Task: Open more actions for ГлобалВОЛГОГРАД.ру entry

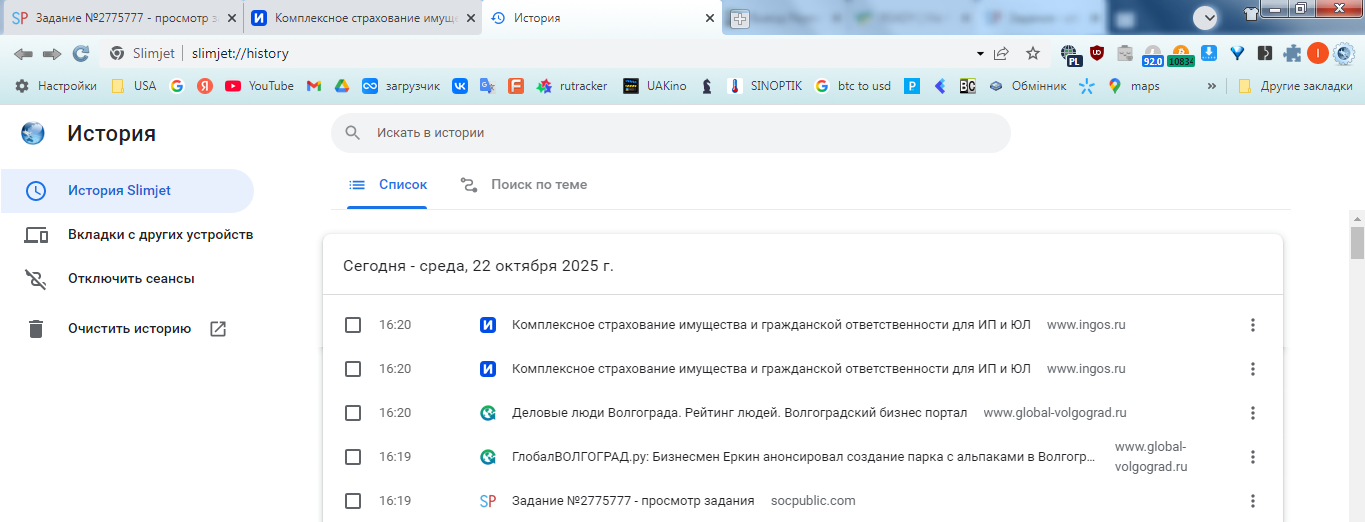Action: click(1253, 457)
